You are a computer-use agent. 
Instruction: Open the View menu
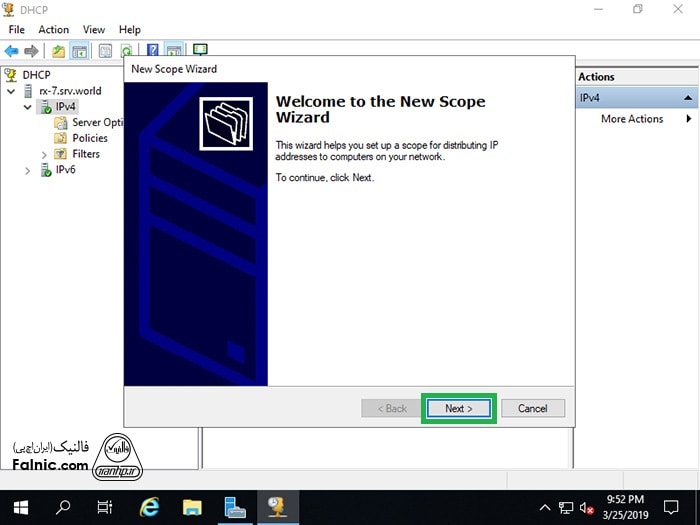[x=94, y=30]
